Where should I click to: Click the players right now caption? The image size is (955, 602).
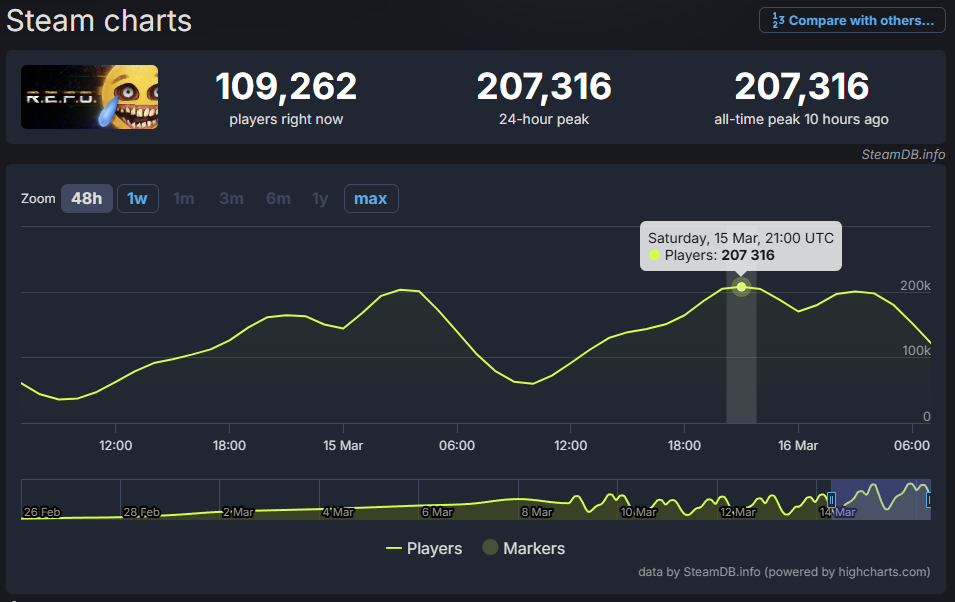coord(286,119)
